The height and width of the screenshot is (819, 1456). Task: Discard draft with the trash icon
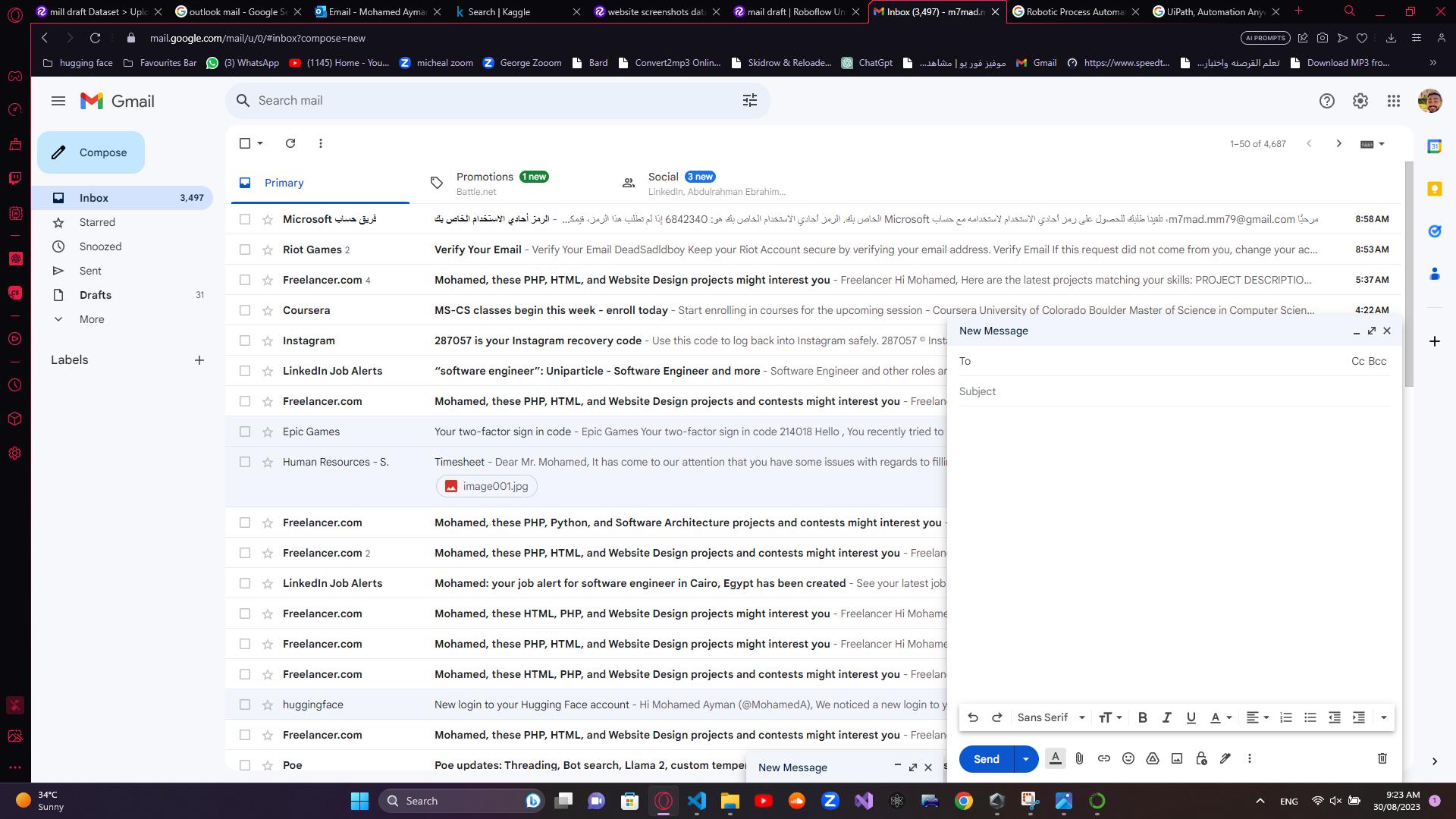(x=1382, y=758)
